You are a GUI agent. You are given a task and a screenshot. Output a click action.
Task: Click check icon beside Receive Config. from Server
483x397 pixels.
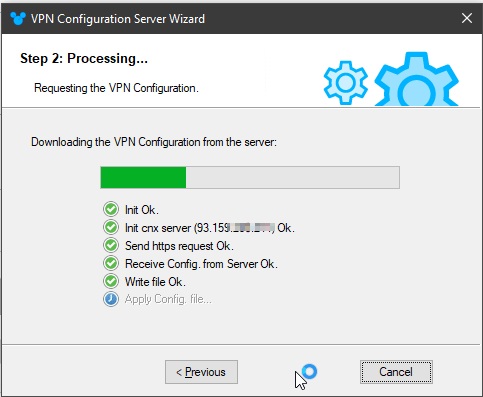coord(111,263)
